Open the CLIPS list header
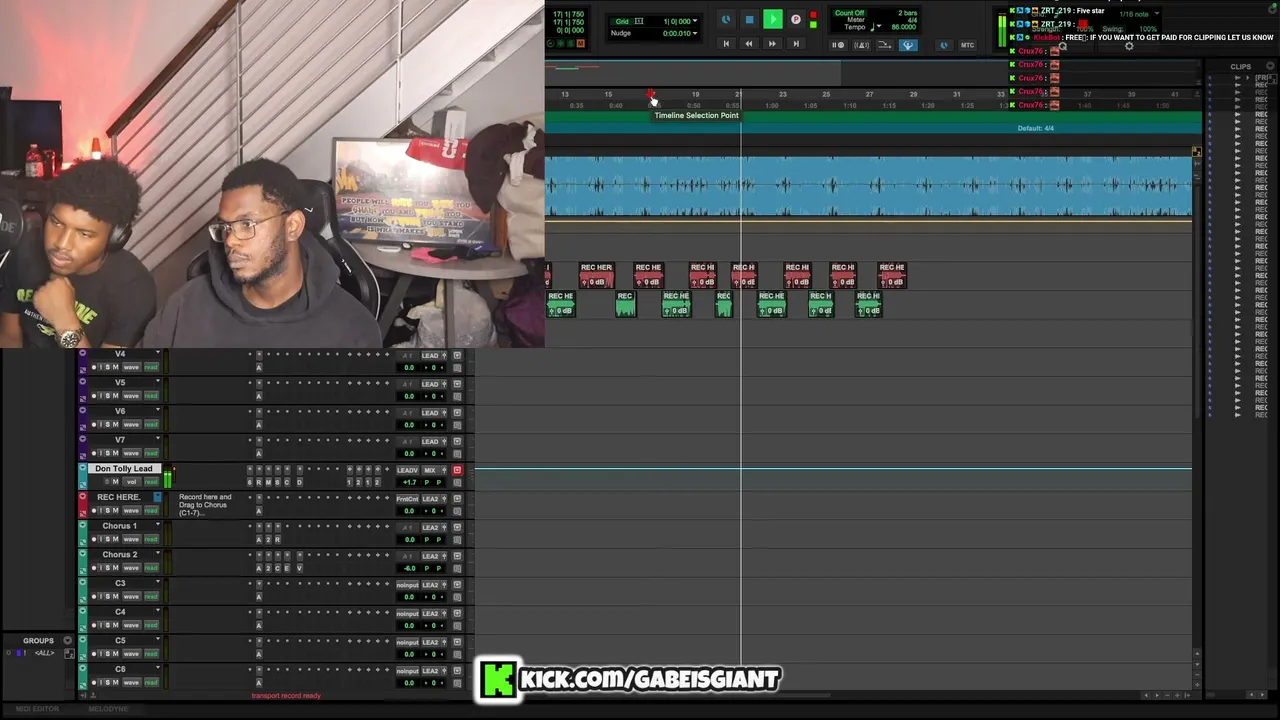The height and width of the screenshot is (720, 1280). coord(1241,67)
